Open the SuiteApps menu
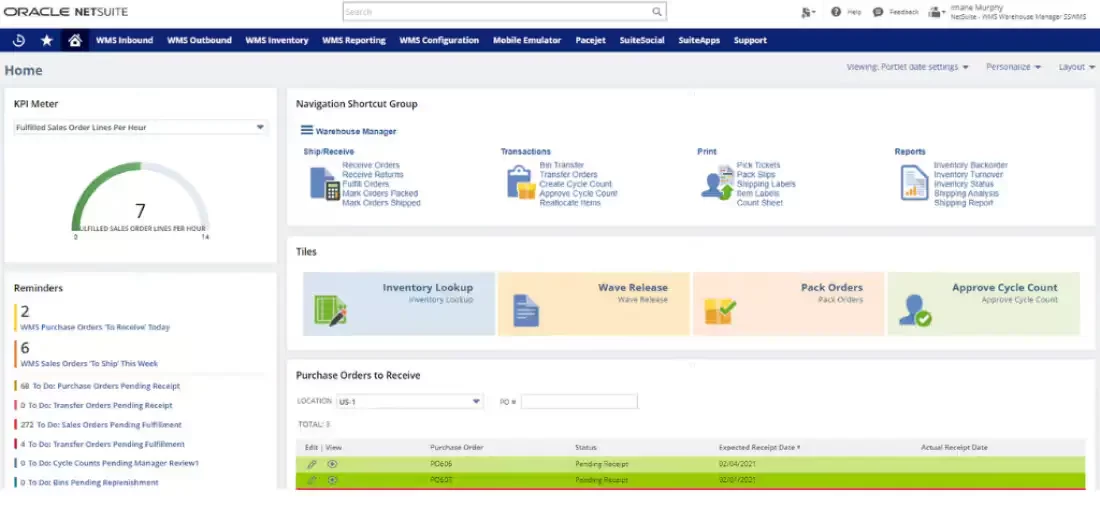 click(x=699, y=40)
